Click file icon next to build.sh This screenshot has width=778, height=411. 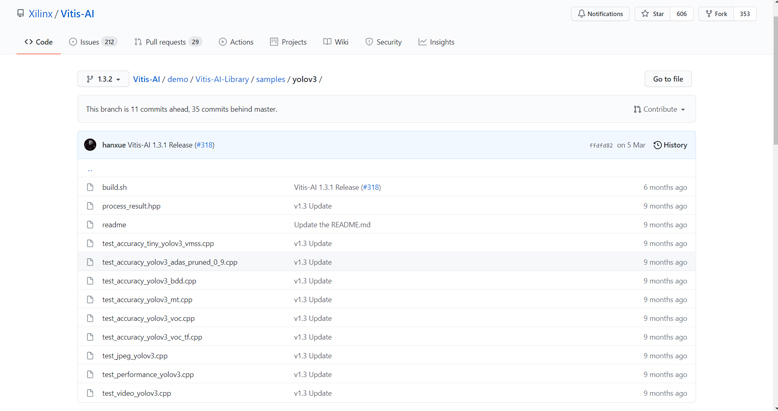tap(90, 187)
